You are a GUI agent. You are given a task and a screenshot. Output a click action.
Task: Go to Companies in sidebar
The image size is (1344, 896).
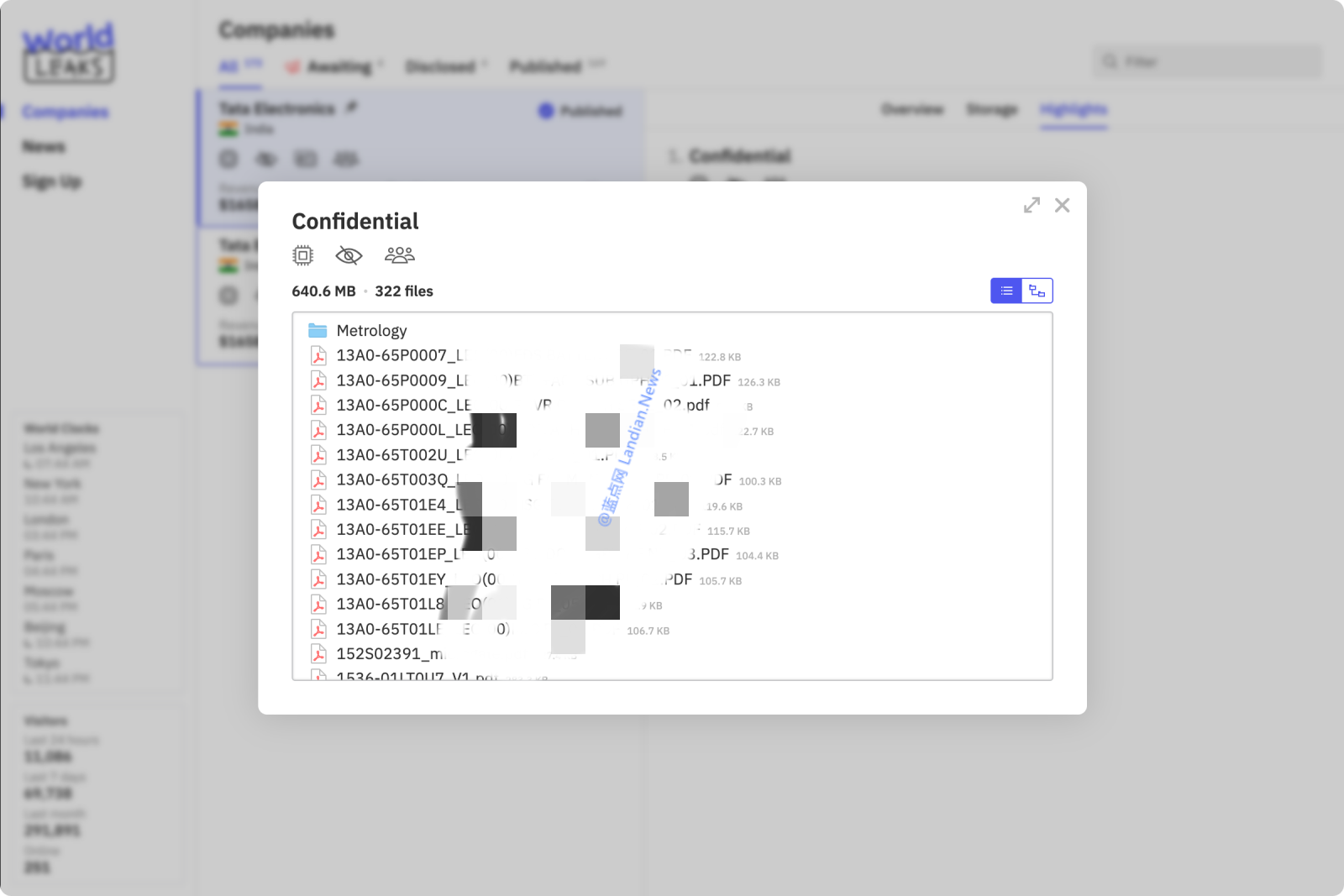tap(66, 112)
